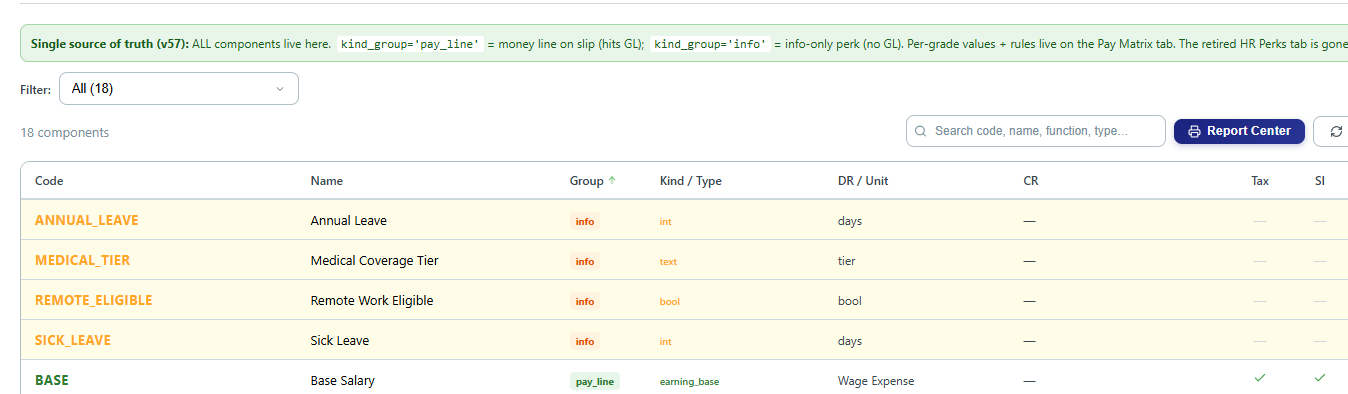Click the info badge in MEDICAL_TIER row
1348x394 pixels.
click(x=585, y=261)
